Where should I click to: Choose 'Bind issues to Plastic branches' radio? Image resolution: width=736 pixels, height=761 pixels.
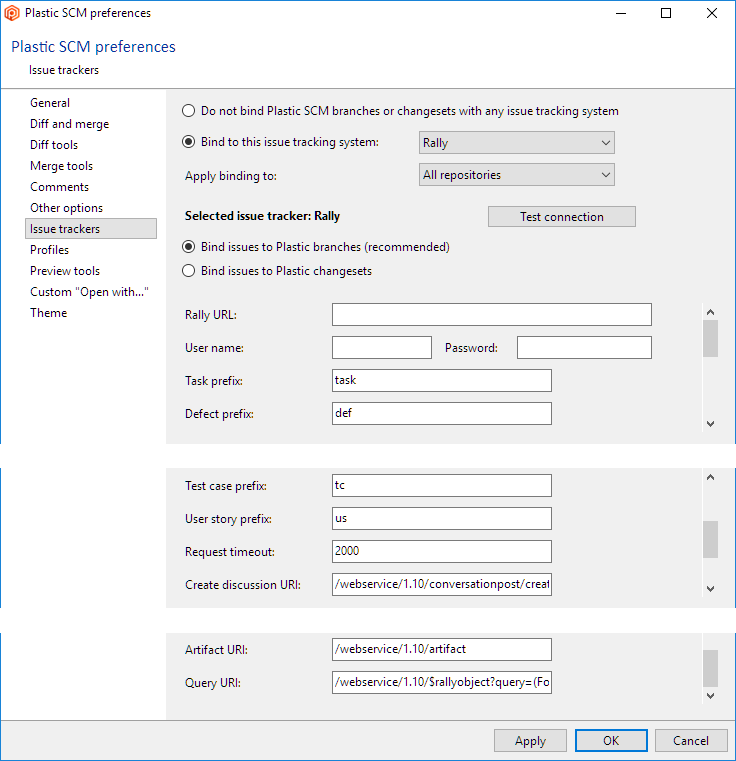pyautogui.click(x=188, y=247)
